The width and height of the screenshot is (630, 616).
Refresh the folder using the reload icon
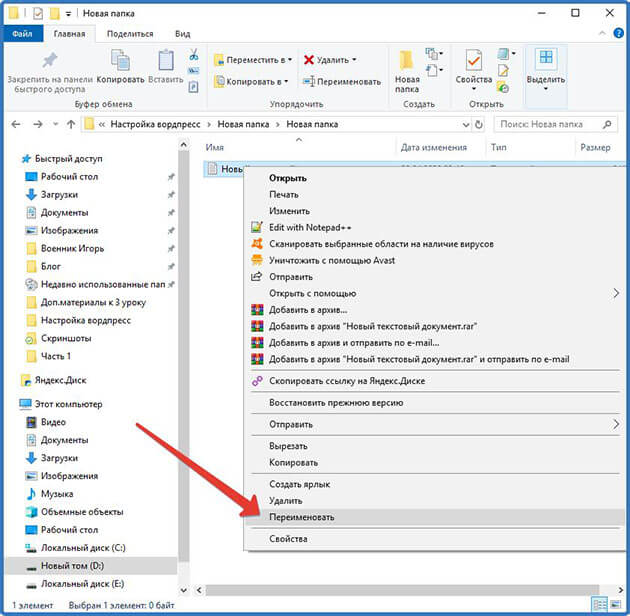(479, 125)
